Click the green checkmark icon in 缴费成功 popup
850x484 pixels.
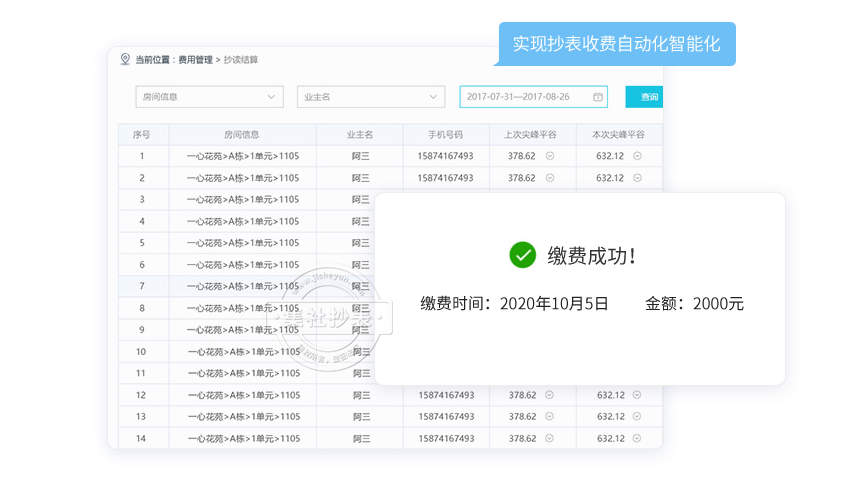click(522, 255)
